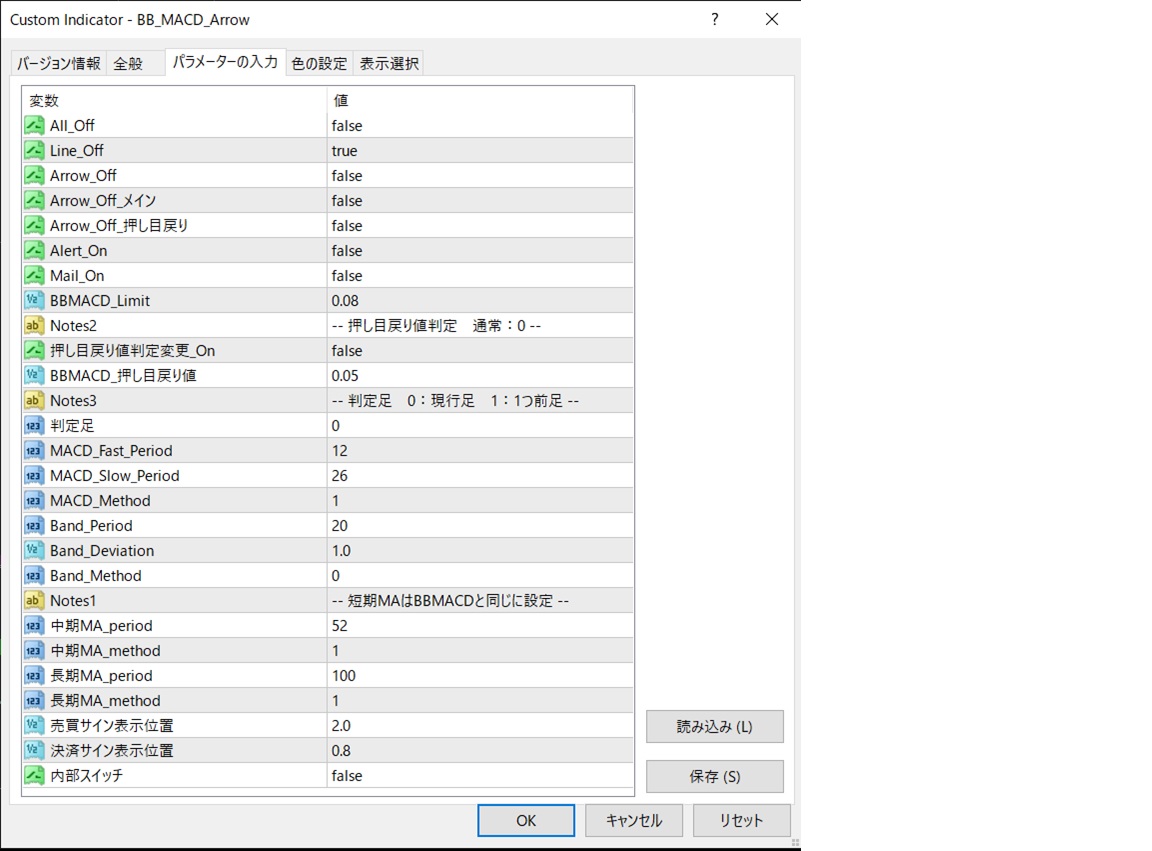
Task: Select the 決済サイン表示位置 variable name
Action: click(112, 750)
